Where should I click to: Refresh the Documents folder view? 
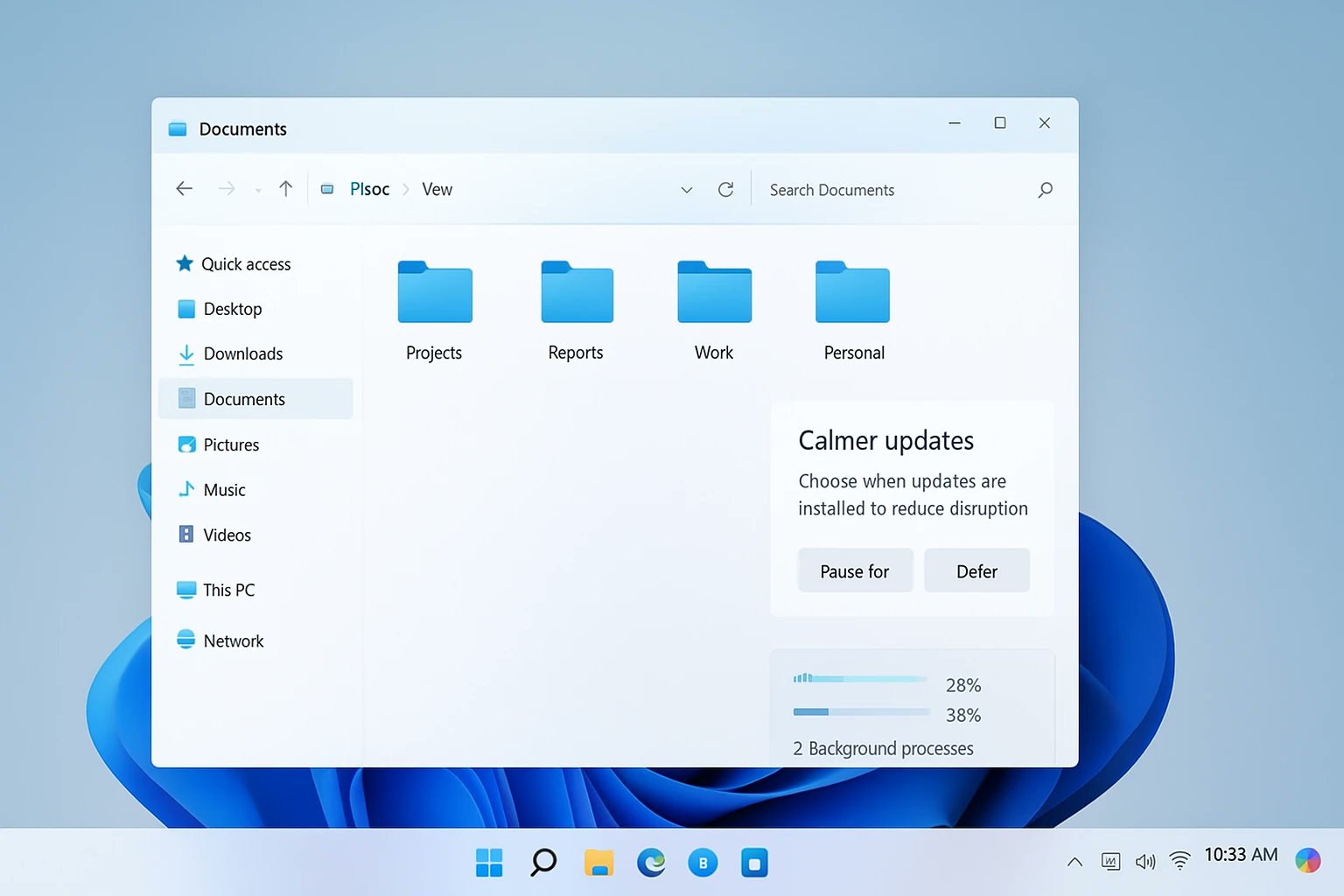pyautogui.click(x=725, y=190)
